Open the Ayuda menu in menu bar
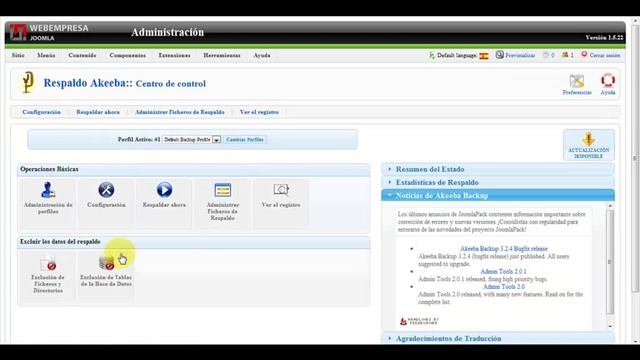This screenshot has width=640, height=360. coord(262,55)
